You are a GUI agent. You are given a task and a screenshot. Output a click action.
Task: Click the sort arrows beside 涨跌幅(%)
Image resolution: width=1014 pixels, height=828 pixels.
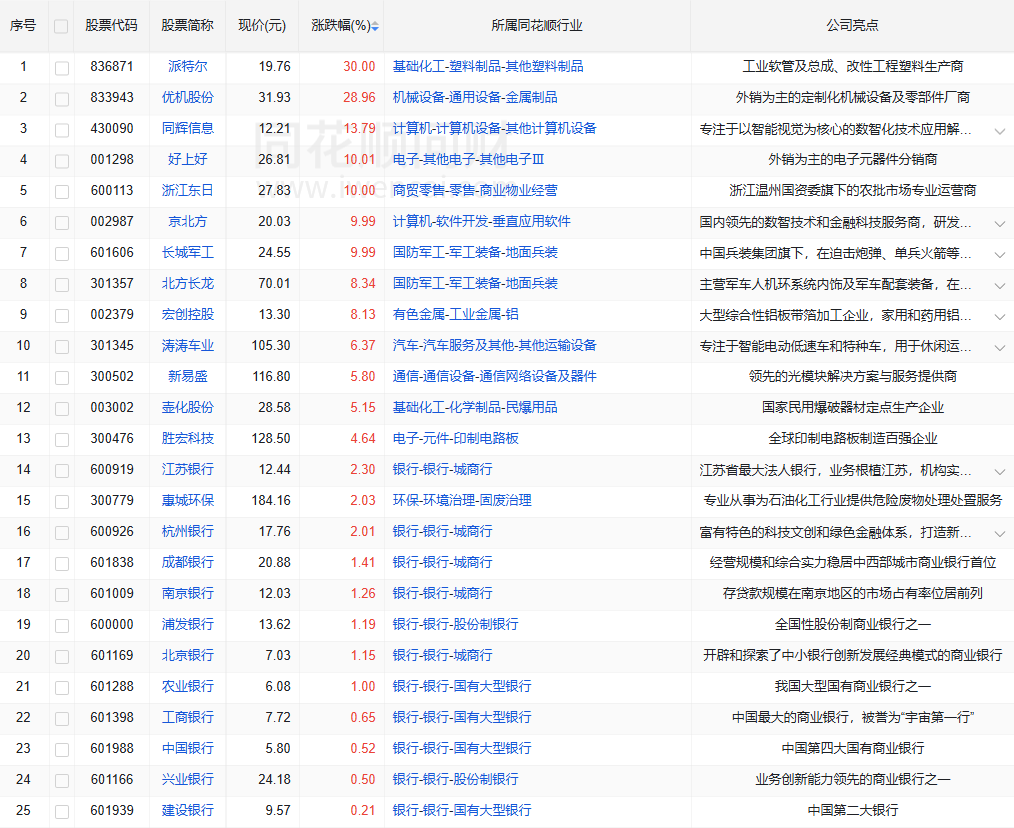(375, 27)
